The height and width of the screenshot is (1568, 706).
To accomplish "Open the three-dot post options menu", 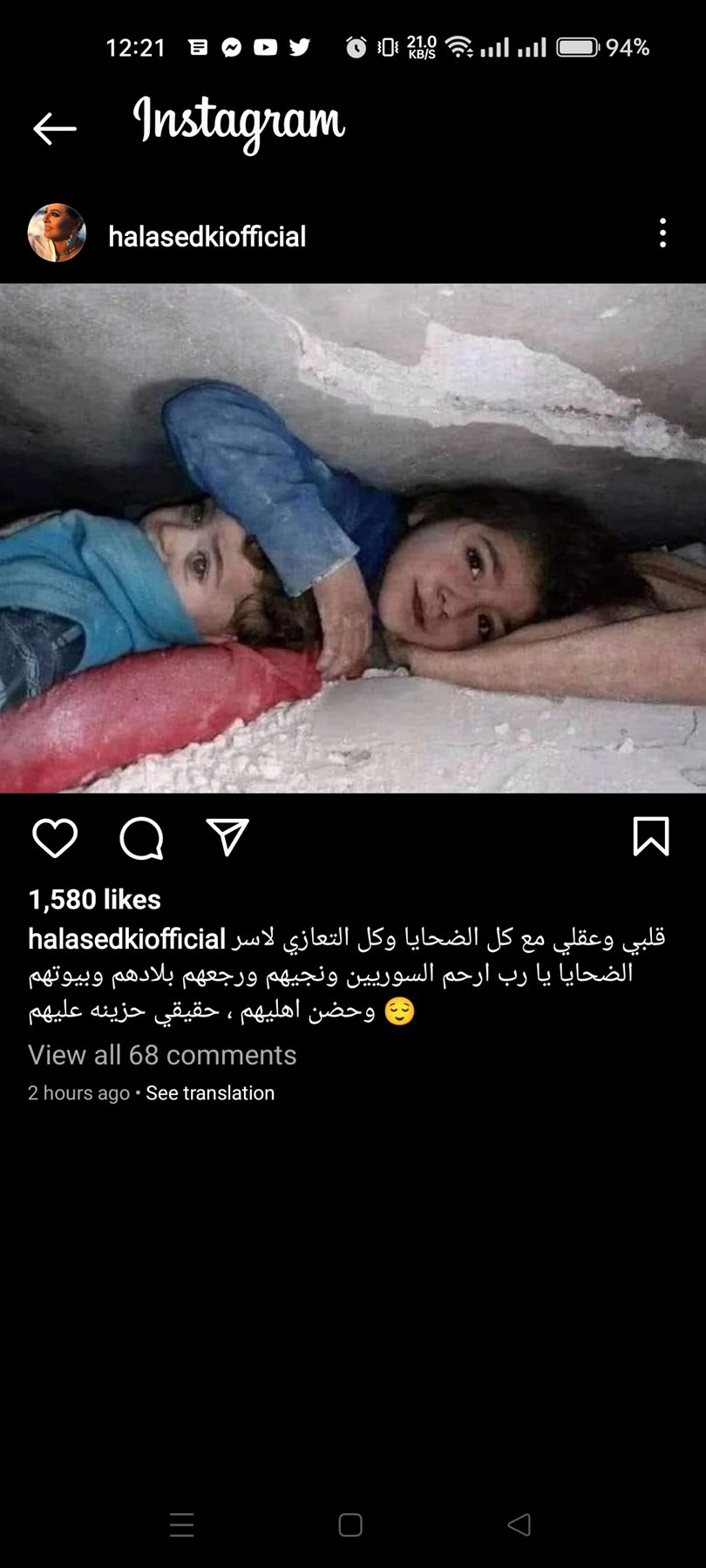I will (663, 233).
